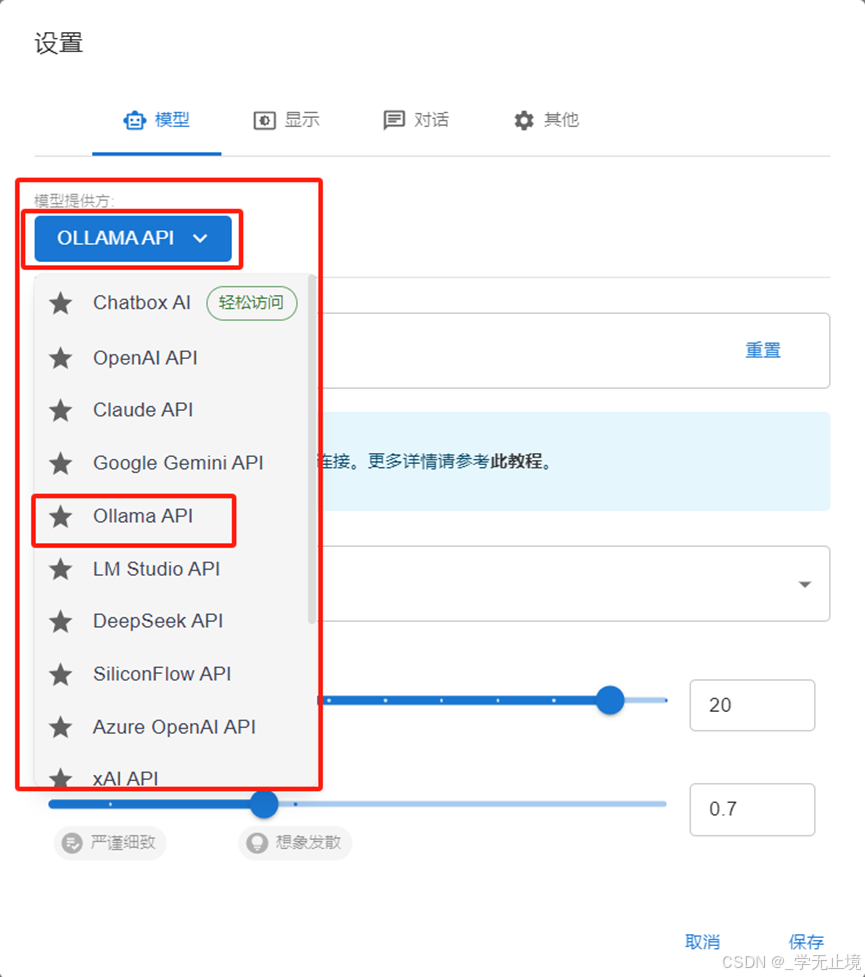Expand the model selection combo box arrow
Viewport: 865px width, 977px height.
[805, 584]
